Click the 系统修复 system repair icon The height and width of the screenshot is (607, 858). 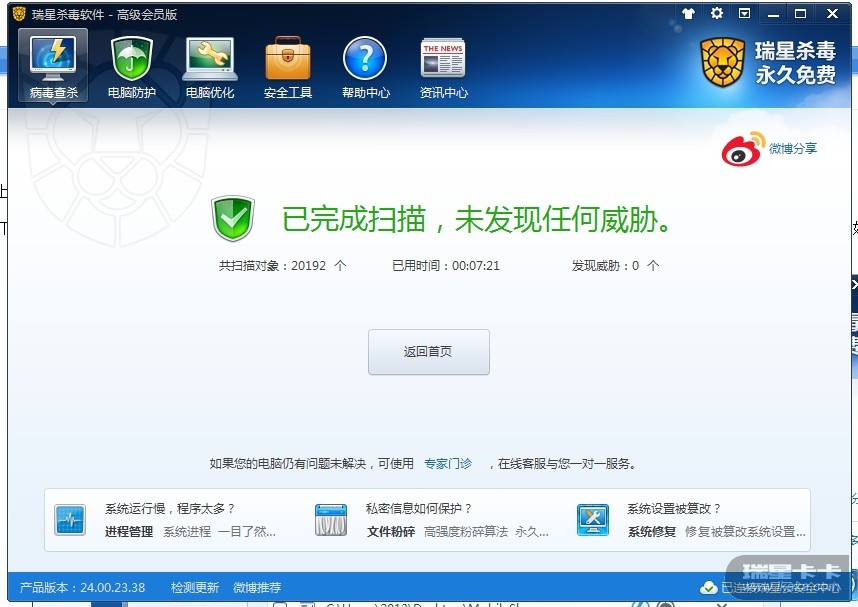[593, 519]
